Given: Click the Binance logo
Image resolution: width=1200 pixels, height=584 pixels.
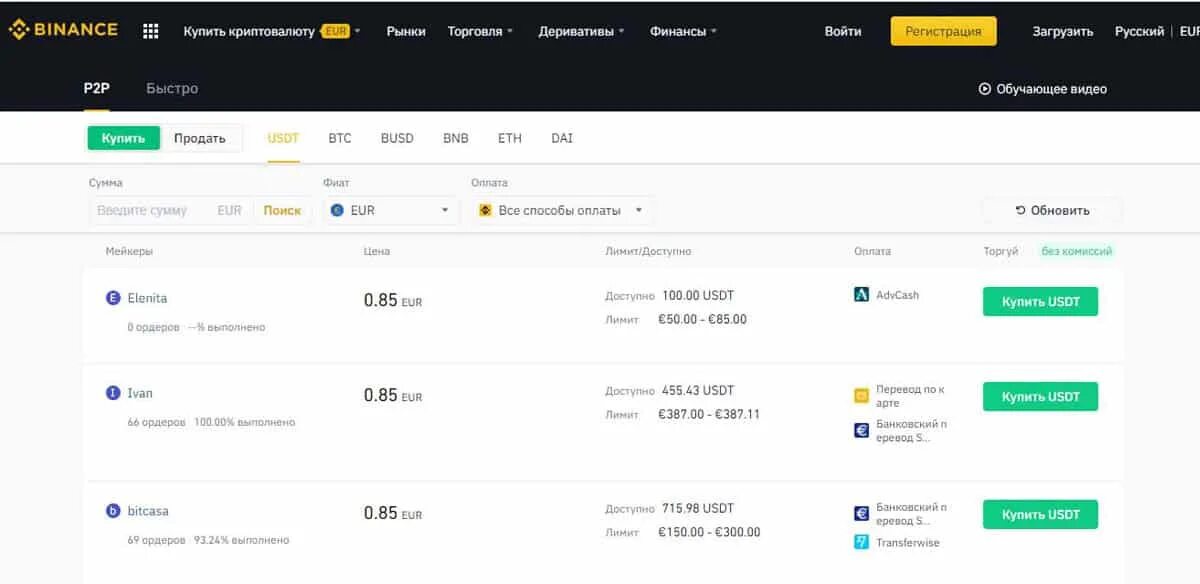Looking at the screenshot, I should pyautogui.click(x=63, y=30).
